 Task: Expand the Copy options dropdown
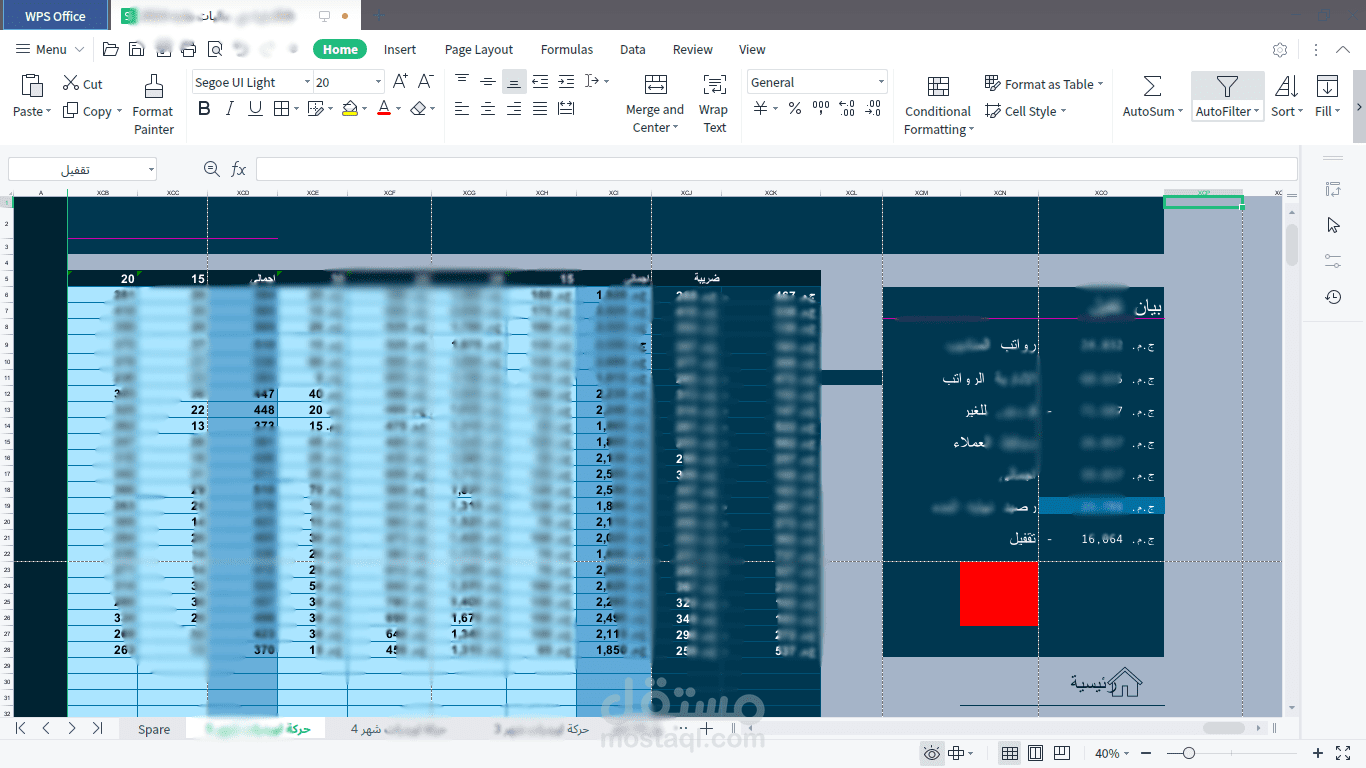tap(119, 112)
